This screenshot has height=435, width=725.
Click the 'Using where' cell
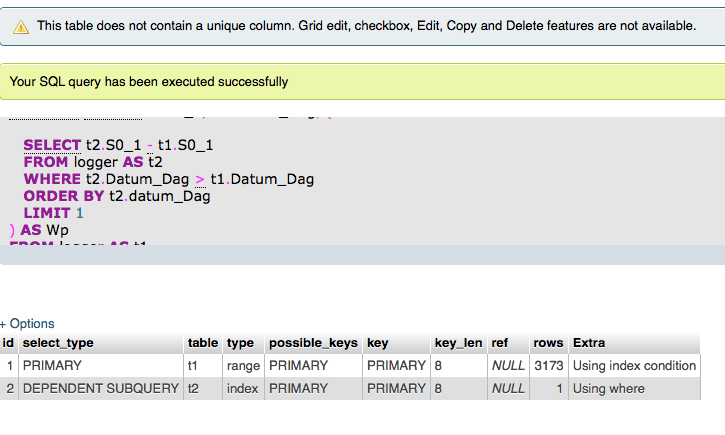pyautogui.click(x=609, y=388)
